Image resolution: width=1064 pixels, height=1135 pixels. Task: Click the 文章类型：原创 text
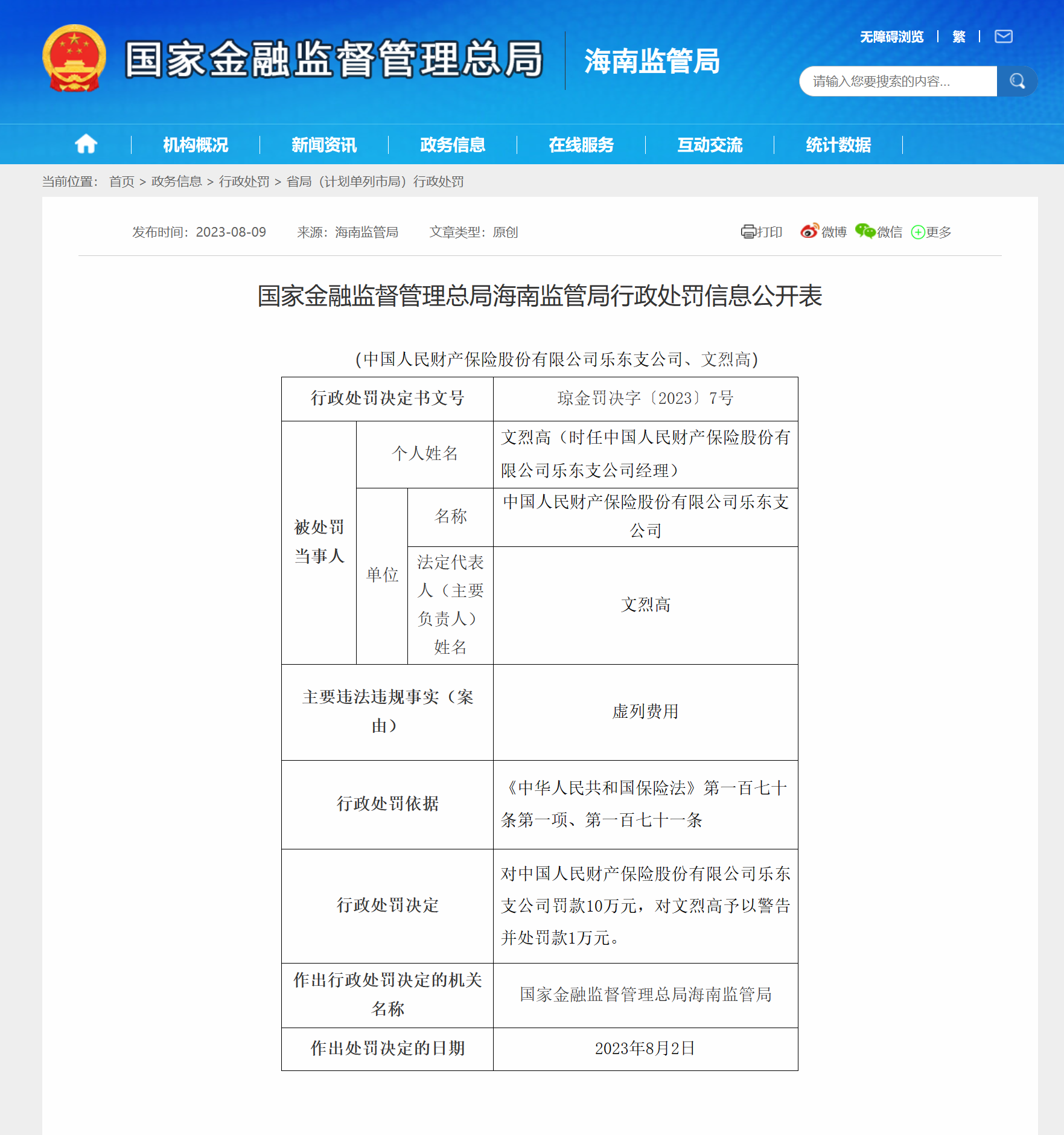pyautogui.click(x=474, y=232)
